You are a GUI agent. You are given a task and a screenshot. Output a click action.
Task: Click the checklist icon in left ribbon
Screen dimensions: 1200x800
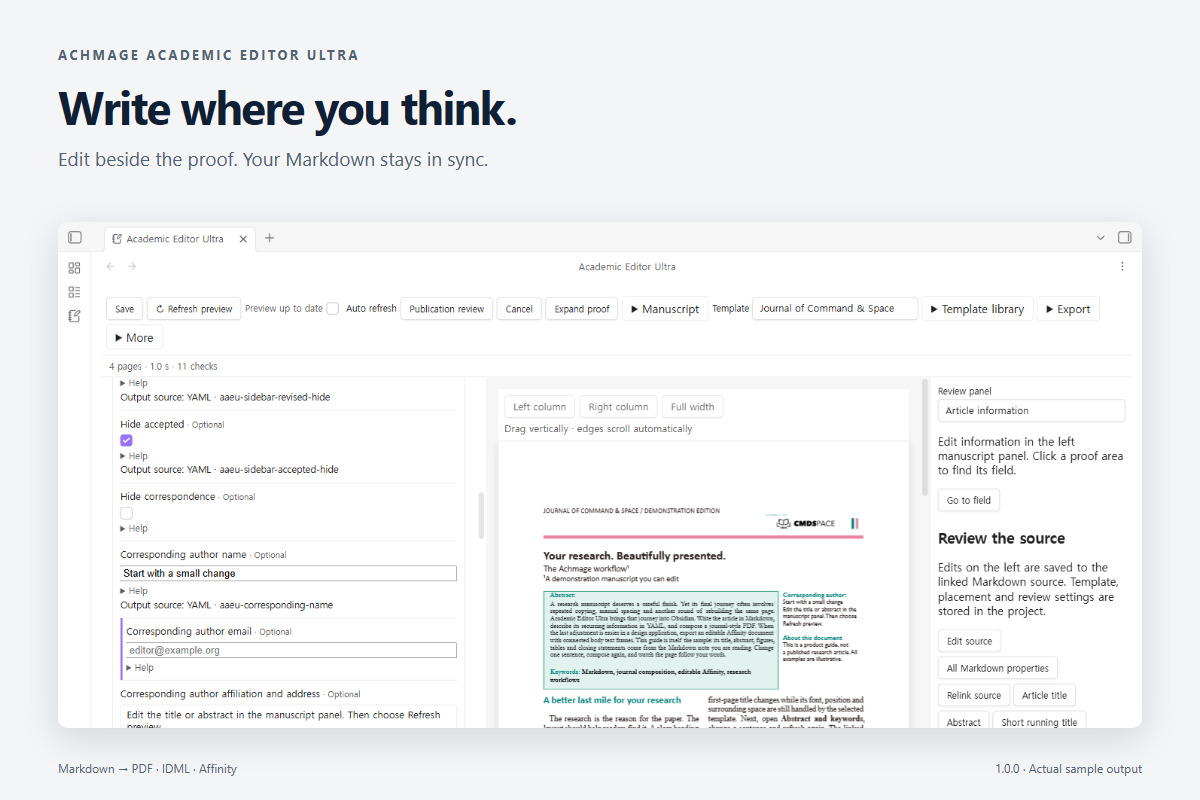tap(75, 292)
